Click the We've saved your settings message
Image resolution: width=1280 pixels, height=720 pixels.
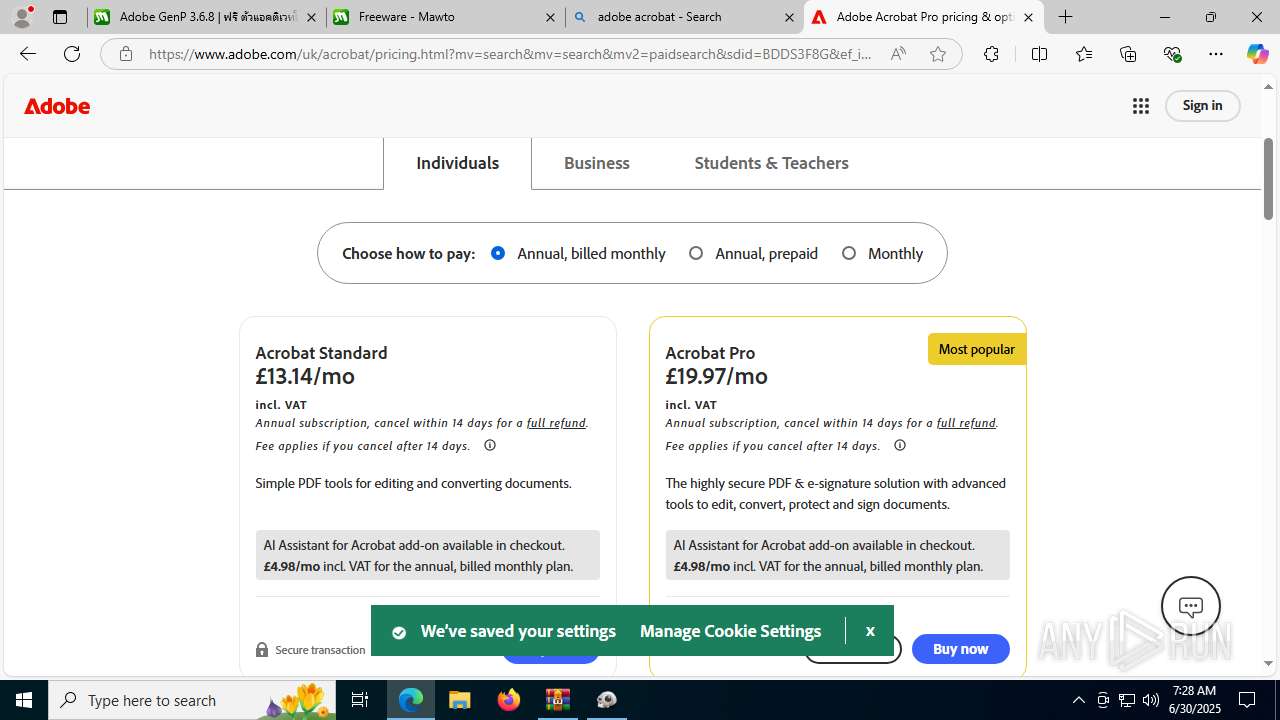point(518,631)
